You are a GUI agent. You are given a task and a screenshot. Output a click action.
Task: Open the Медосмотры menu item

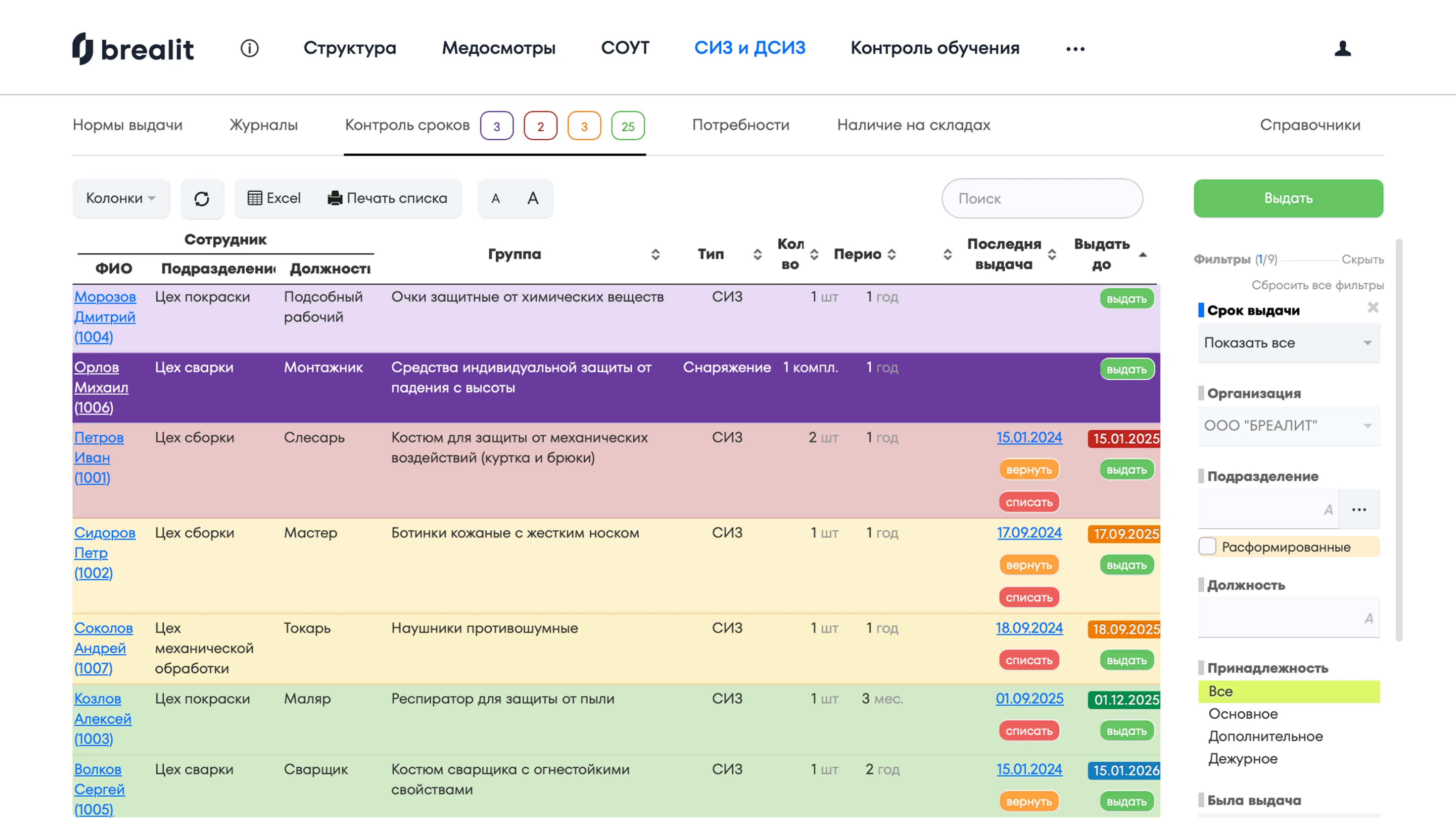[498, 48]
